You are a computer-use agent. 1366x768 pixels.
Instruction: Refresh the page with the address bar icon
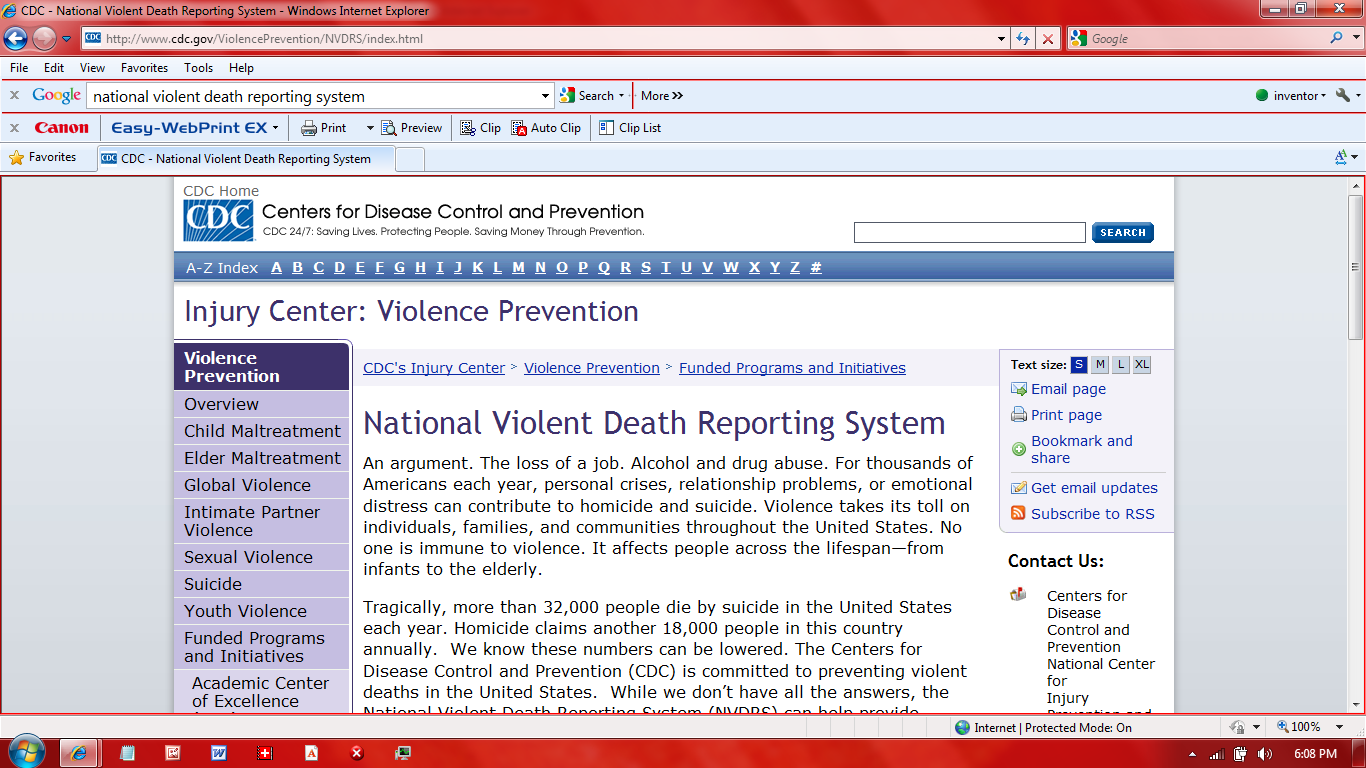pyautogui.click(x=1022, y=39)
